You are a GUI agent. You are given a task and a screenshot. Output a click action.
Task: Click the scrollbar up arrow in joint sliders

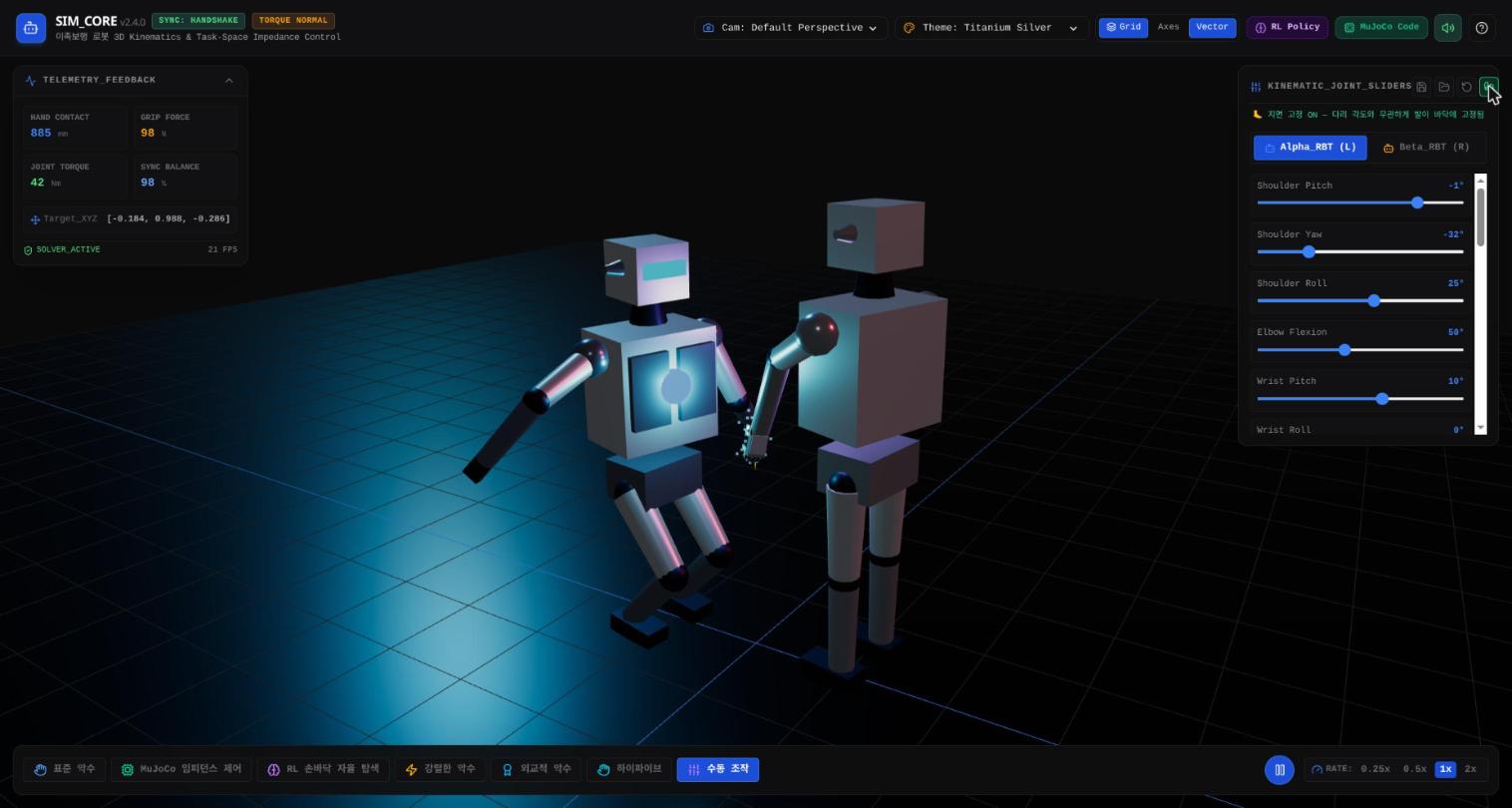pyautogui.click(x=1480, y=181)
